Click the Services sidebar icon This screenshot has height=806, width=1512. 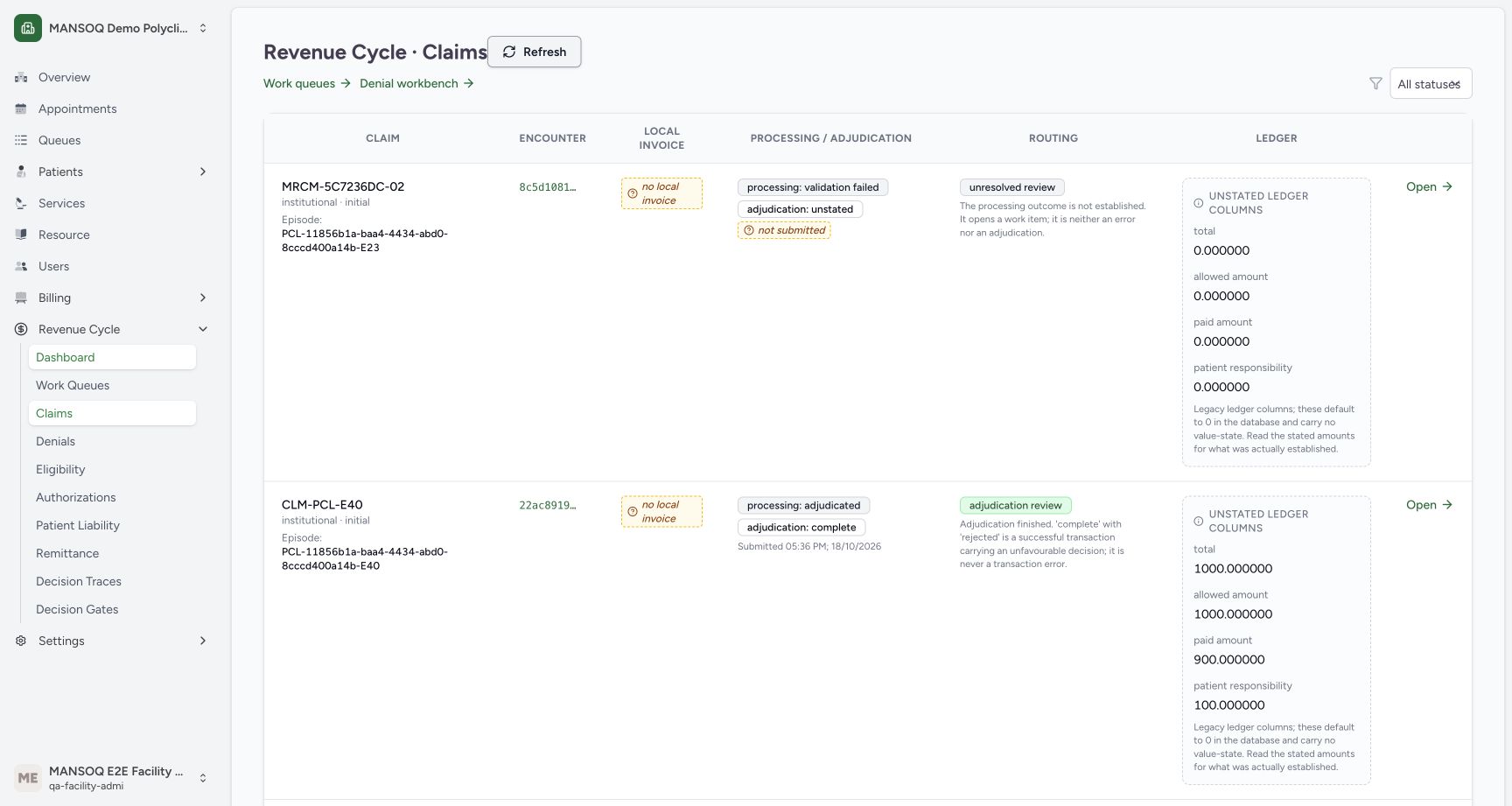pyautogui.click(x=21, y=203)
